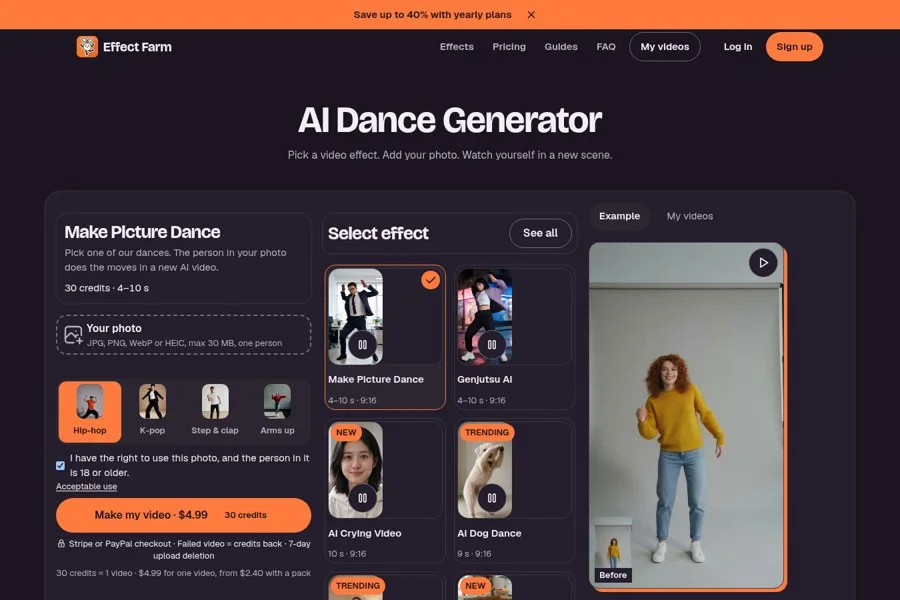Click the NEW badge on AI Crying Video
The height and width of the screenshot is (600, 900).
346,432
